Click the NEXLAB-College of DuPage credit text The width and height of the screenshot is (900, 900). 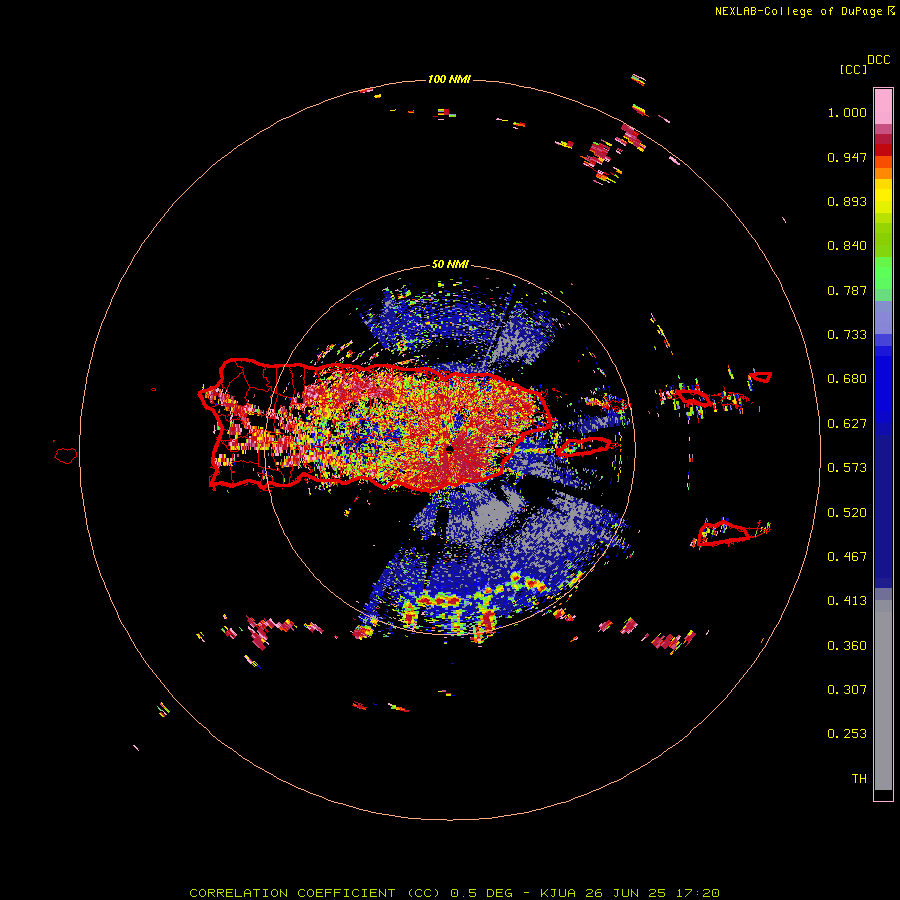[804, 11]
